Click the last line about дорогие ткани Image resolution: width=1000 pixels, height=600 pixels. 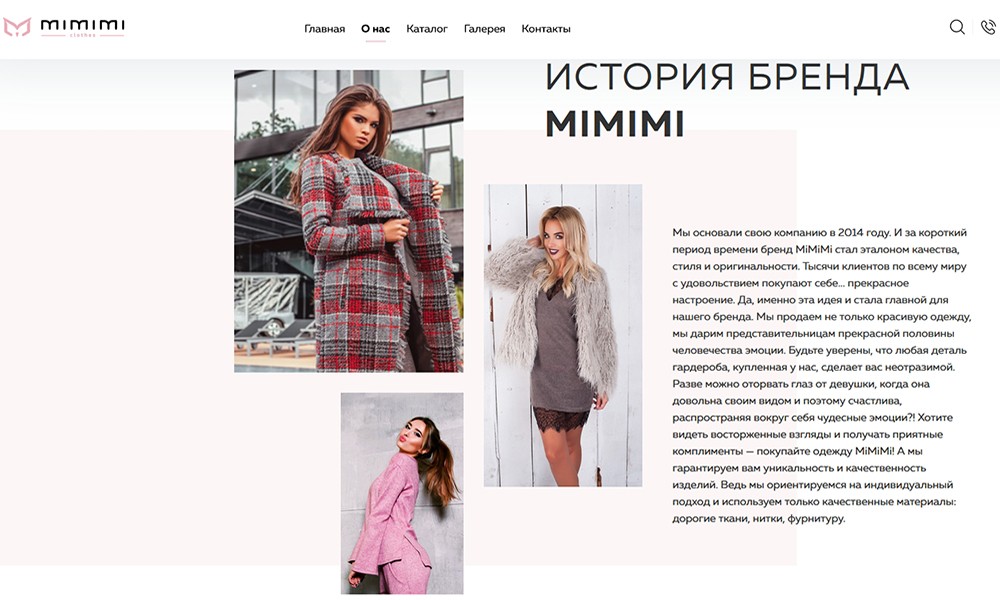(x=758, y=518)
